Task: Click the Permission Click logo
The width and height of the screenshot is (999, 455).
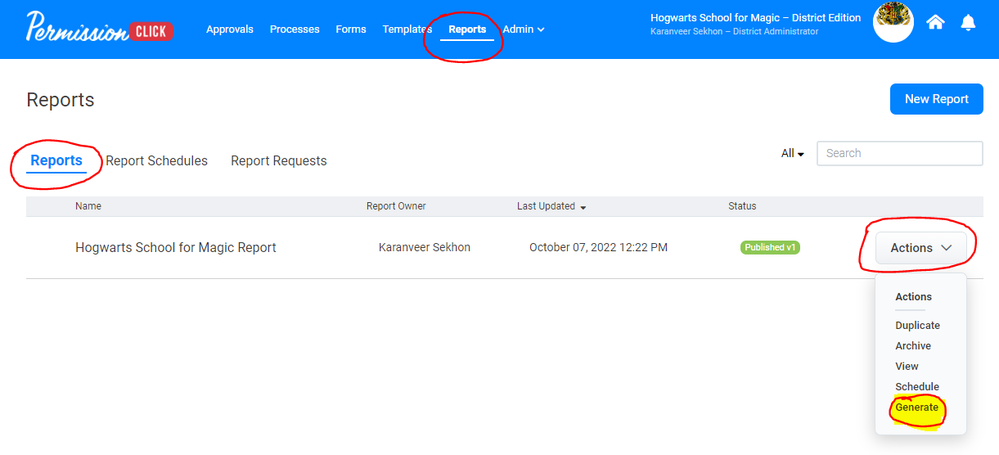Action: (99, 29)
